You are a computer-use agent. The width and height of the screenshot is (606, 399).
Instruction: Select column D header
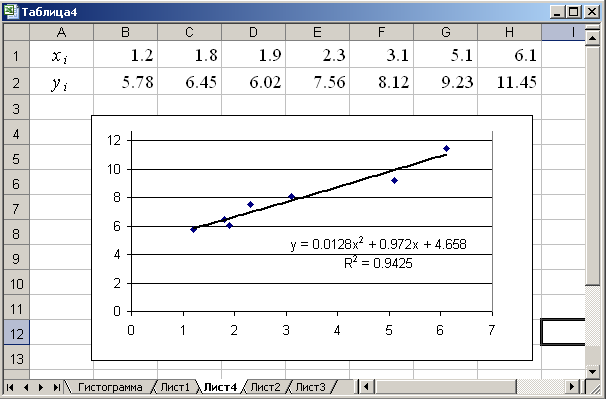254,32
